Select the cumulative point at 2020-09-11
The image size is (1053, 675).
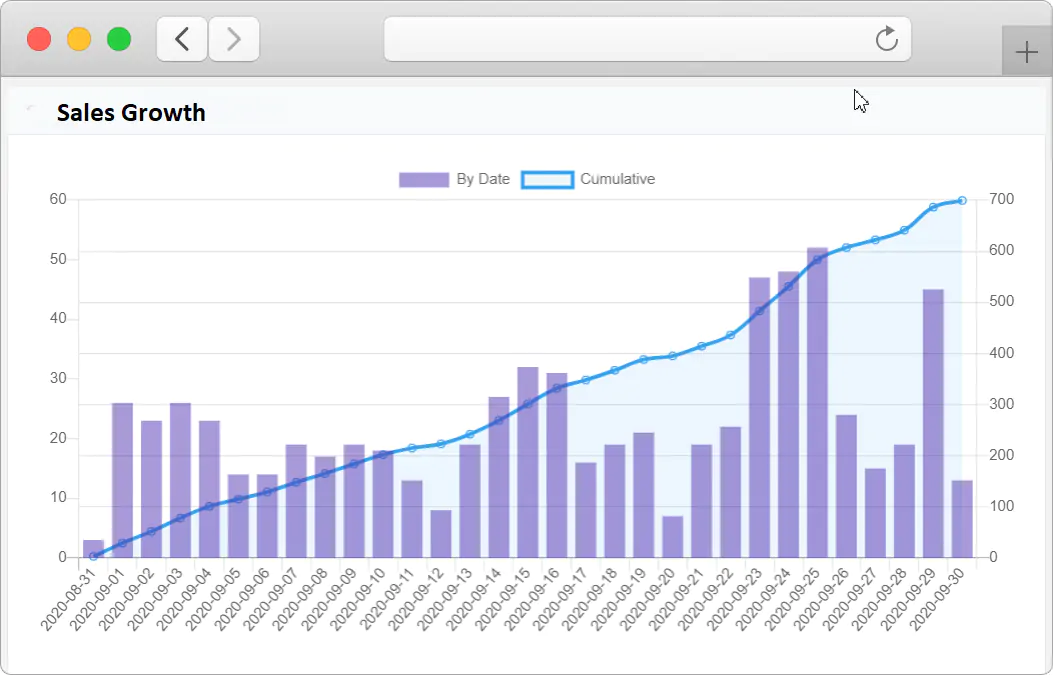[413, 447]
